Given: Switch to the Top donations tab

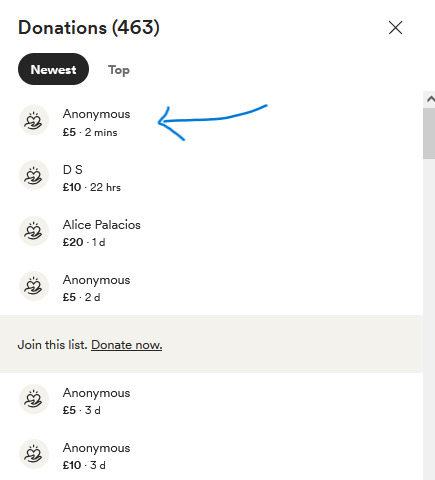Looking at the screenshot, I should (x=119, y=70).
